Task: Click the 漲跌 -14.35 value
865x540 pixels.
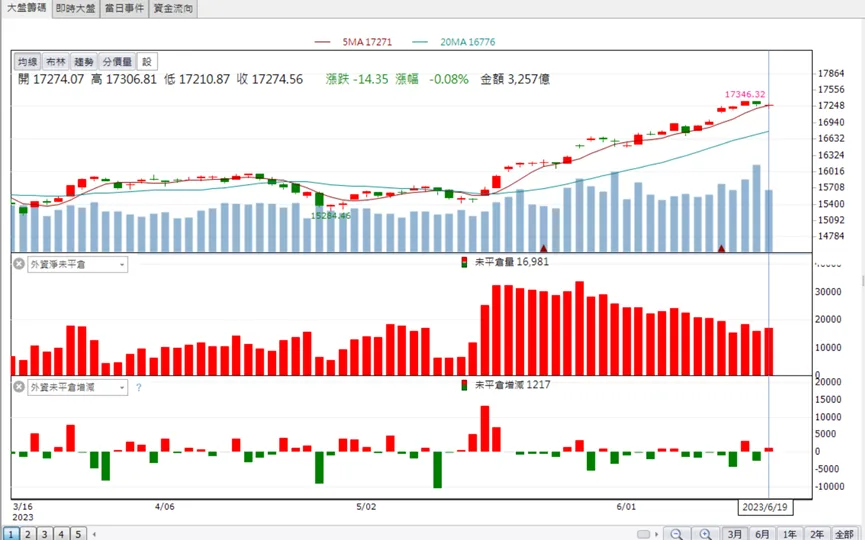Action: pos(357,79)
